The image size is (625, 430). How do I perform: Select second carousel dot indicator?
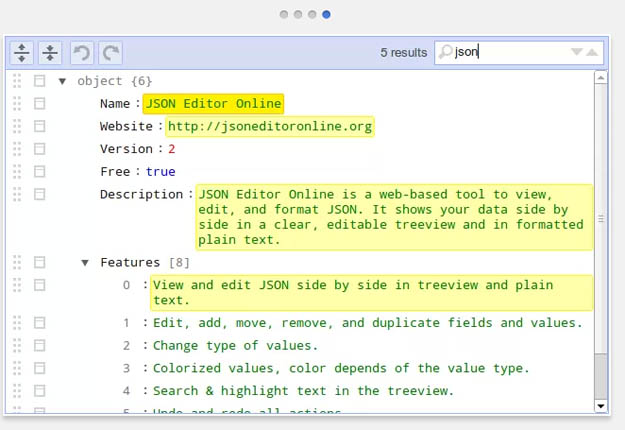298,15
